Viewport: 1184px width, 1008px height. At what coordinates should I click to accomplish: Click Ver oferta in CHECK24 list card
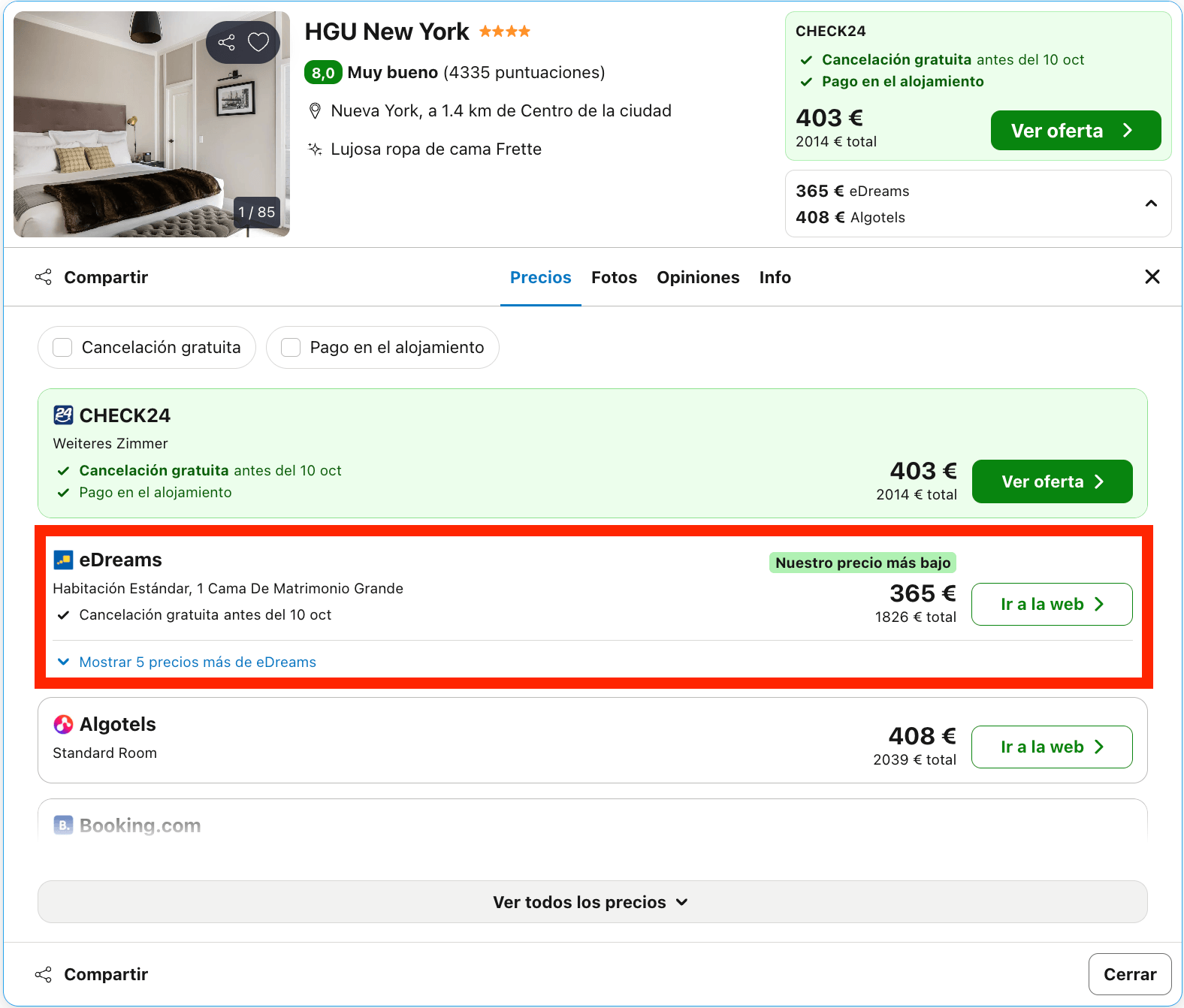pyautogui.click(x=1052, y=481)
